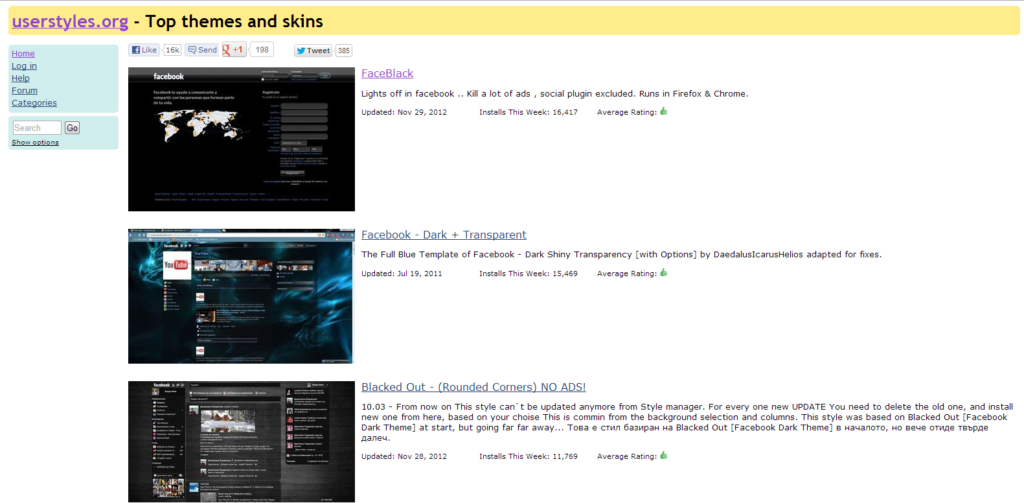
Task: Open the Log in page
Action: [24, 66]
